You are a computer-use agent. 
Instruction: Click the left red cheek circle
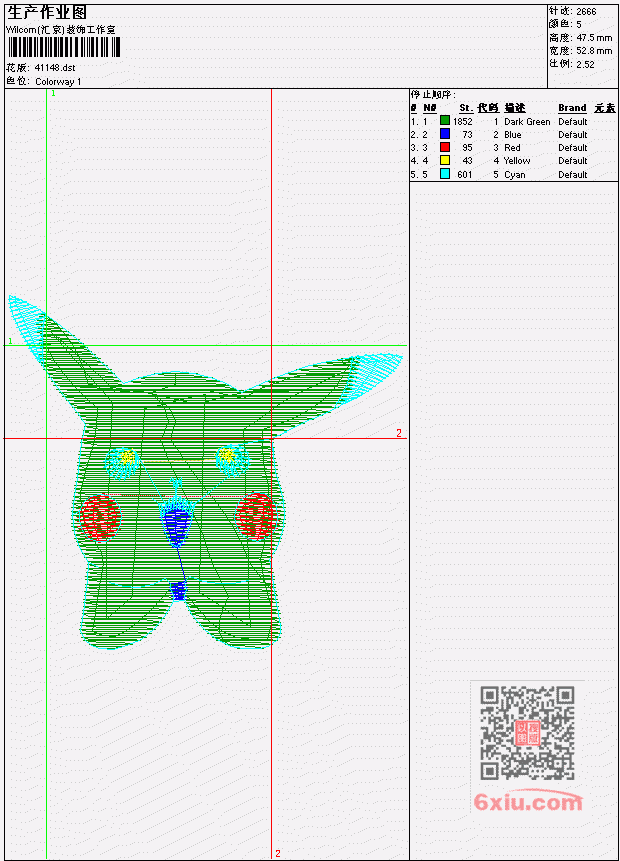(100, 517)
